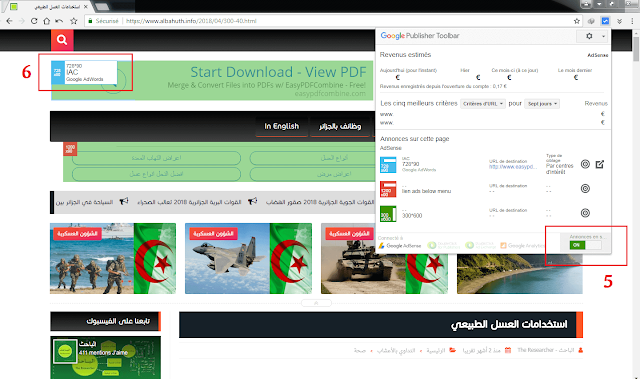640x379 pixels.
Task: Click the extension icon left of Publisher Toolbar icon
Action: click(x=591, y=21)
